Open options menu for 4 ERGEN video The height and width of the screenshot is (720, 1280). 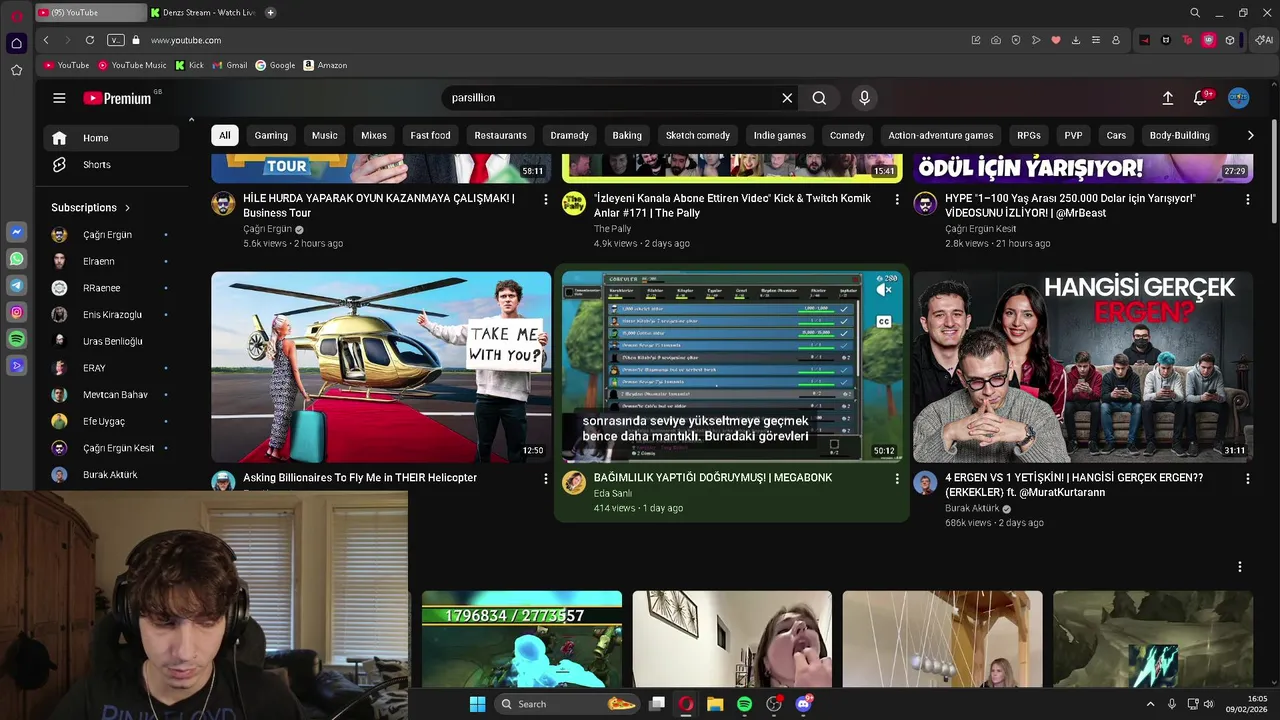coord(1247,479)
